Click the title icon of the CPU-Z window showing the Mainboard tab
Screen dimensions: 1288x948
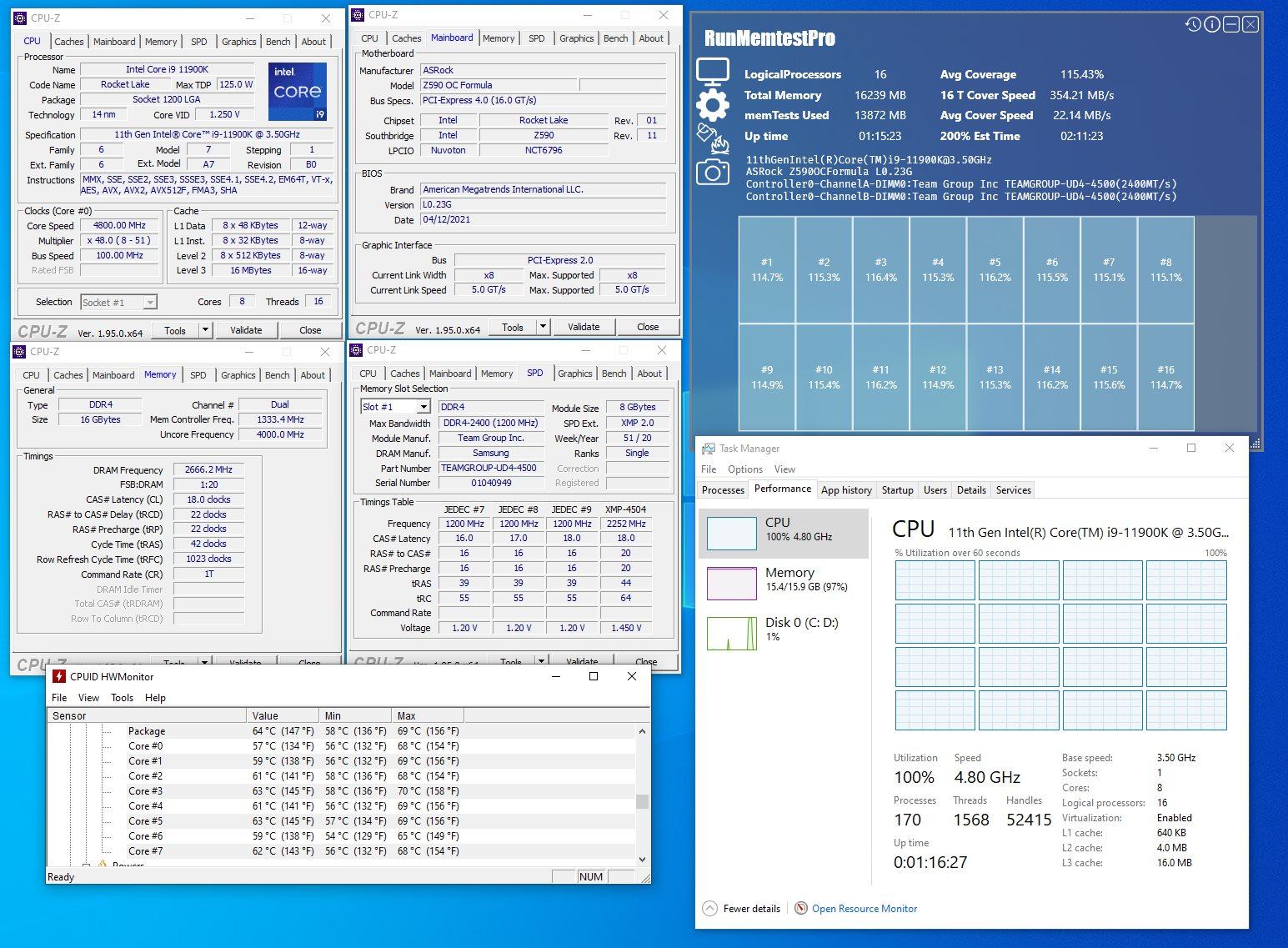[x=358, y=14]
